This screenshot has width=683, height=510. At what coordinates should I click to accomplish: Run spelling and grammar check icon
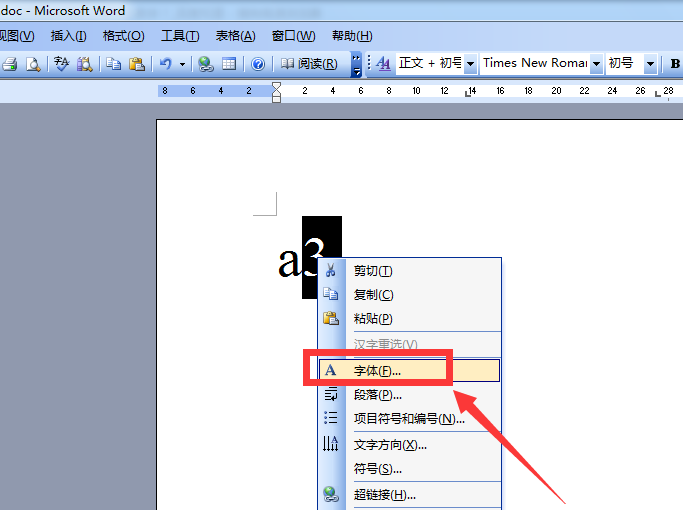[x=61, y=64]
